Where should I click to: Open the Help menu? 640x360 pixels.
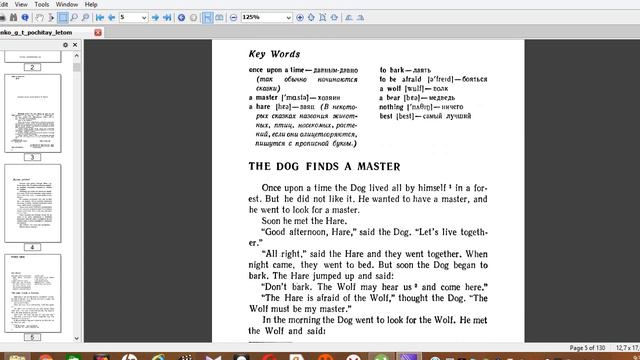pyautogui.click(x=91, y=4)
